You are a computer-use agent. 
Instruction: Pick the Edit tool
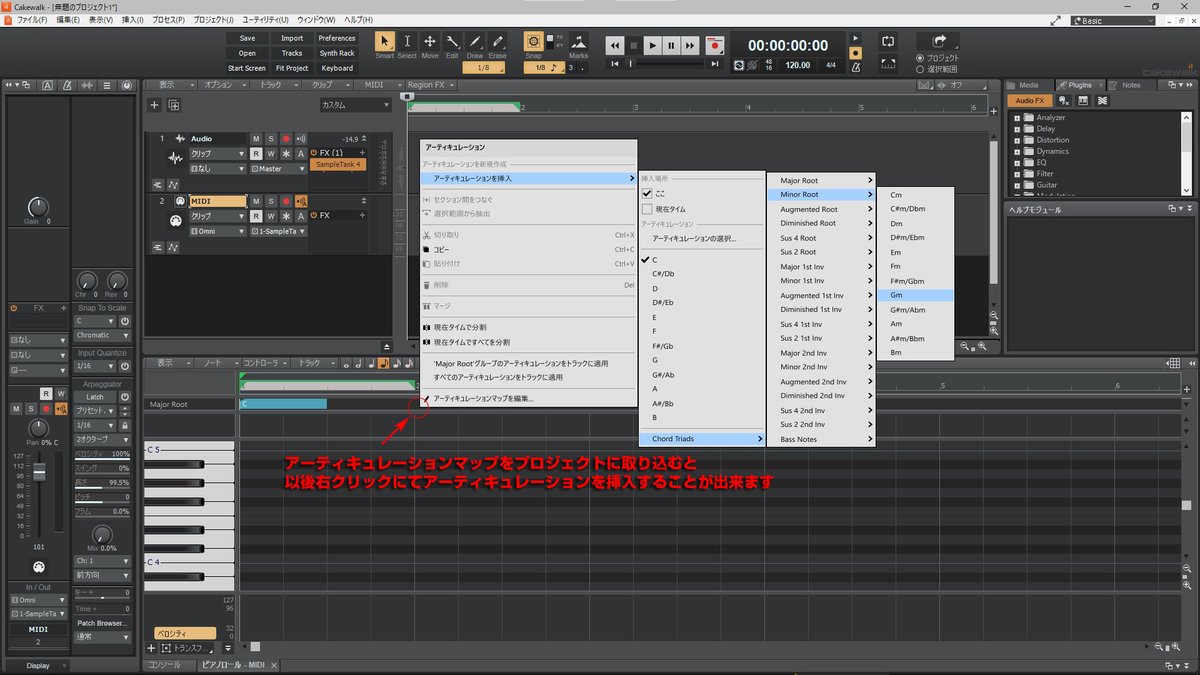(452, 41)
